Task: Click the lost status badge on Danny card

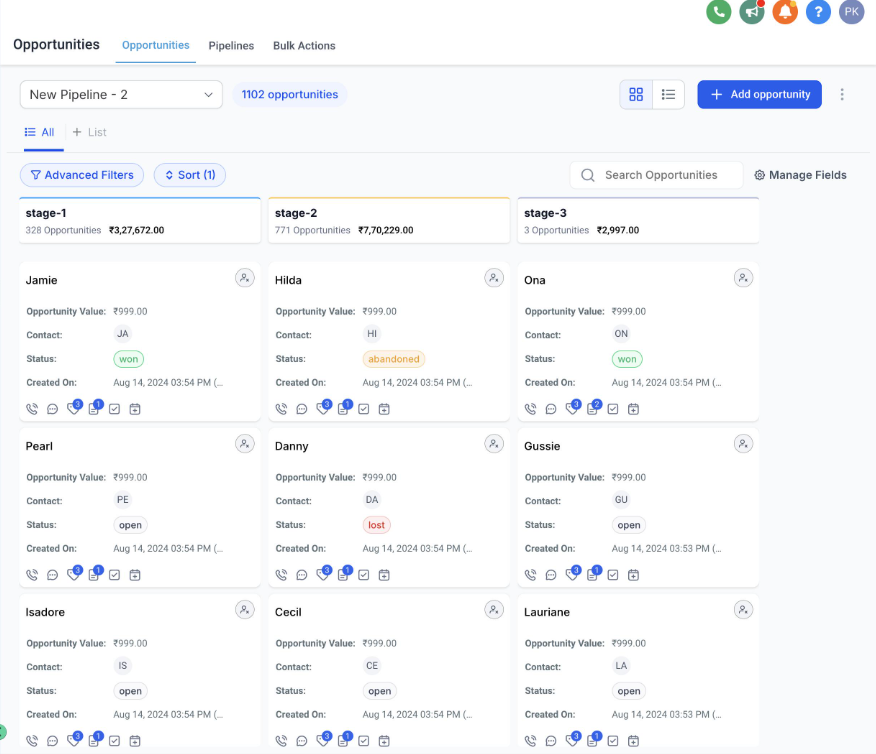Action: coord(377,525)
